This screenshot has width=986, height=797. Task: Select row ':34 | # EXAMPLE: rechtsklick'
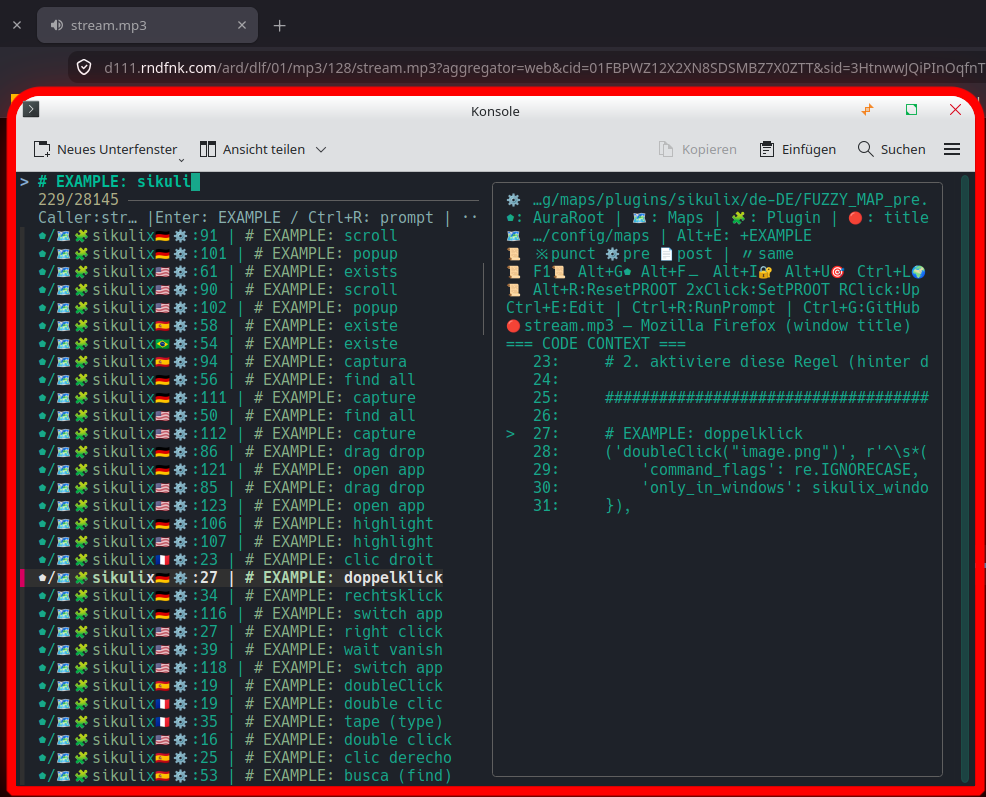[240, 596]
